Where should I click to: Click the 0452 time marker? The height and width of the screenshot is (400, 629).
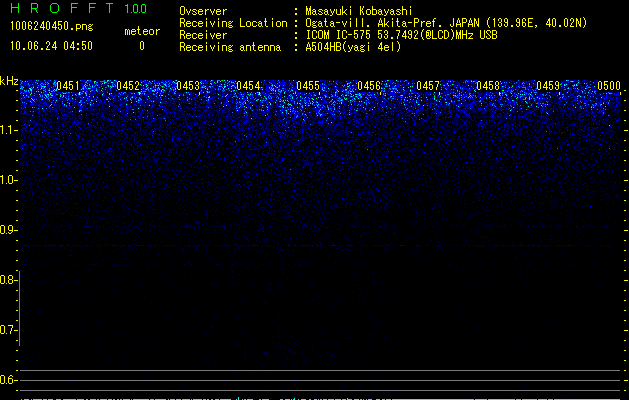128,86
